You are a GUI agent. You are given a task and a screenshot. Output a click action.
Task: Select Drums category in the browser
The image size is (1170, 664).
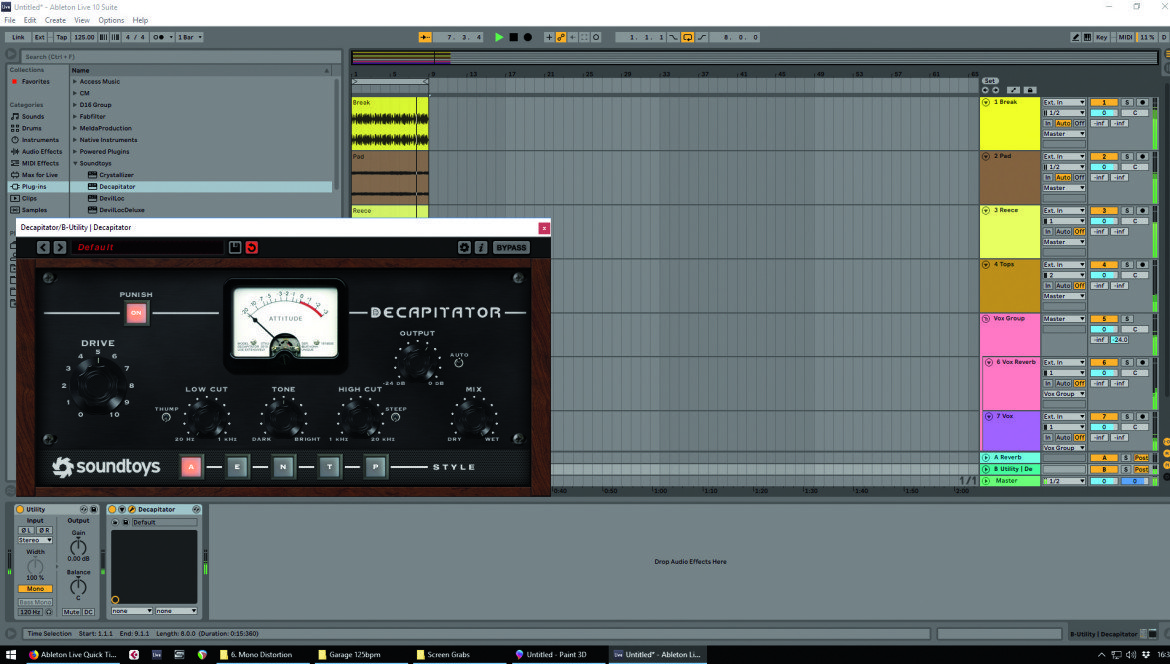32,128
